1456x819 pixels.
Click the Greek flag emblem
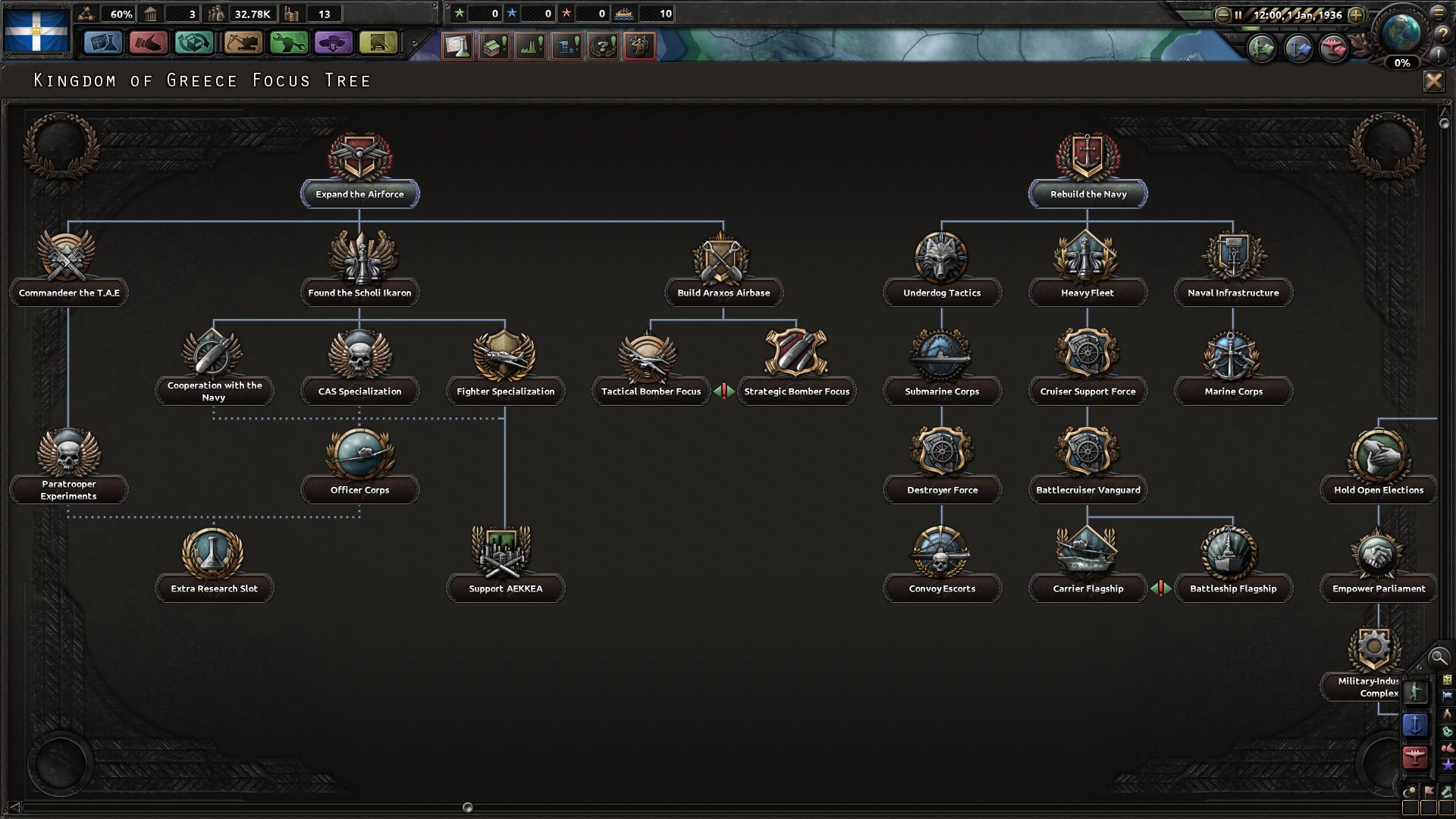pyautogui.click(x=36, y=30)
